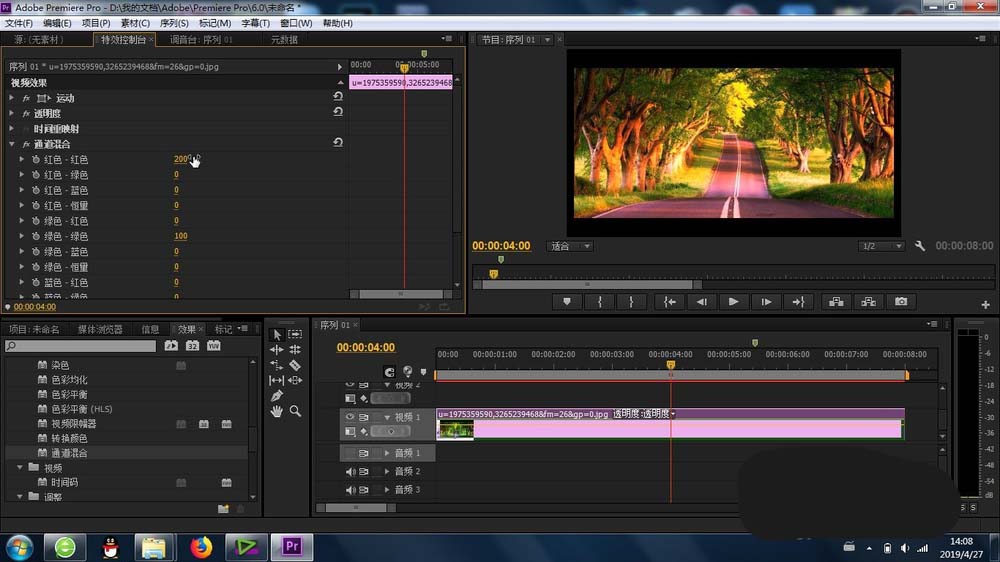
Task: Add marker in Program monitor
Action: click(x=567, y=302)
